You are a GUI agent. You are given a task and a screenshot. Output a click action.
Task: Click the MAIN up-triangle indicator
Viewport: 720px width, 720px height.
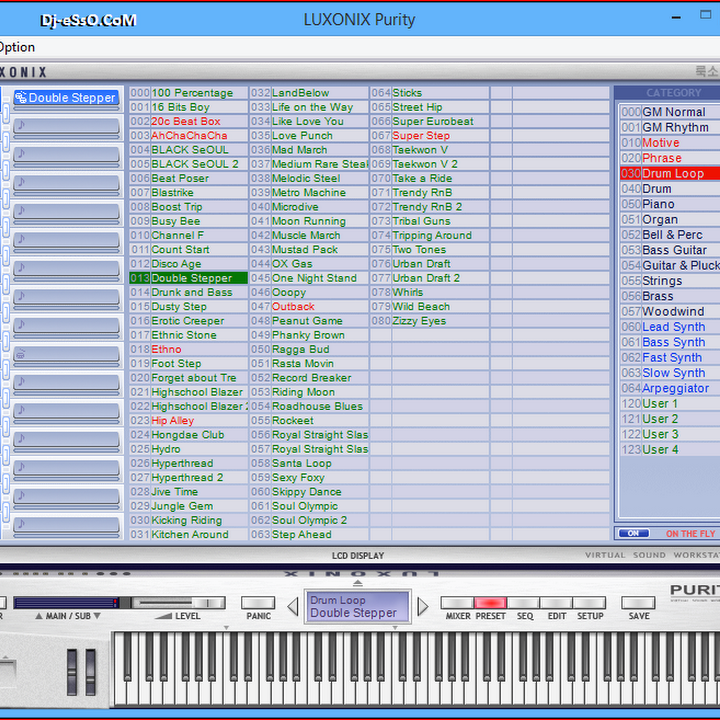39,616
